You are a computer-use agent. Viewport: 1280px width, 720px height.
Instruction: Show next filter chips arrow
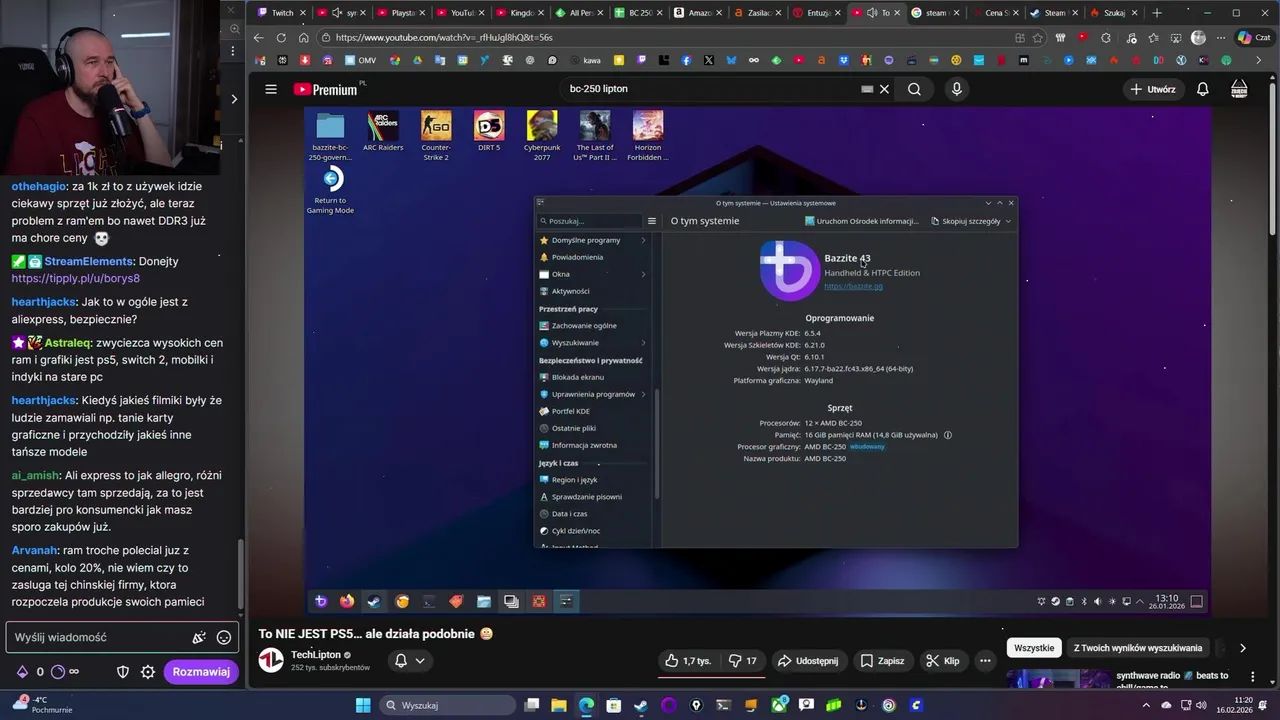pos(1243,648)
